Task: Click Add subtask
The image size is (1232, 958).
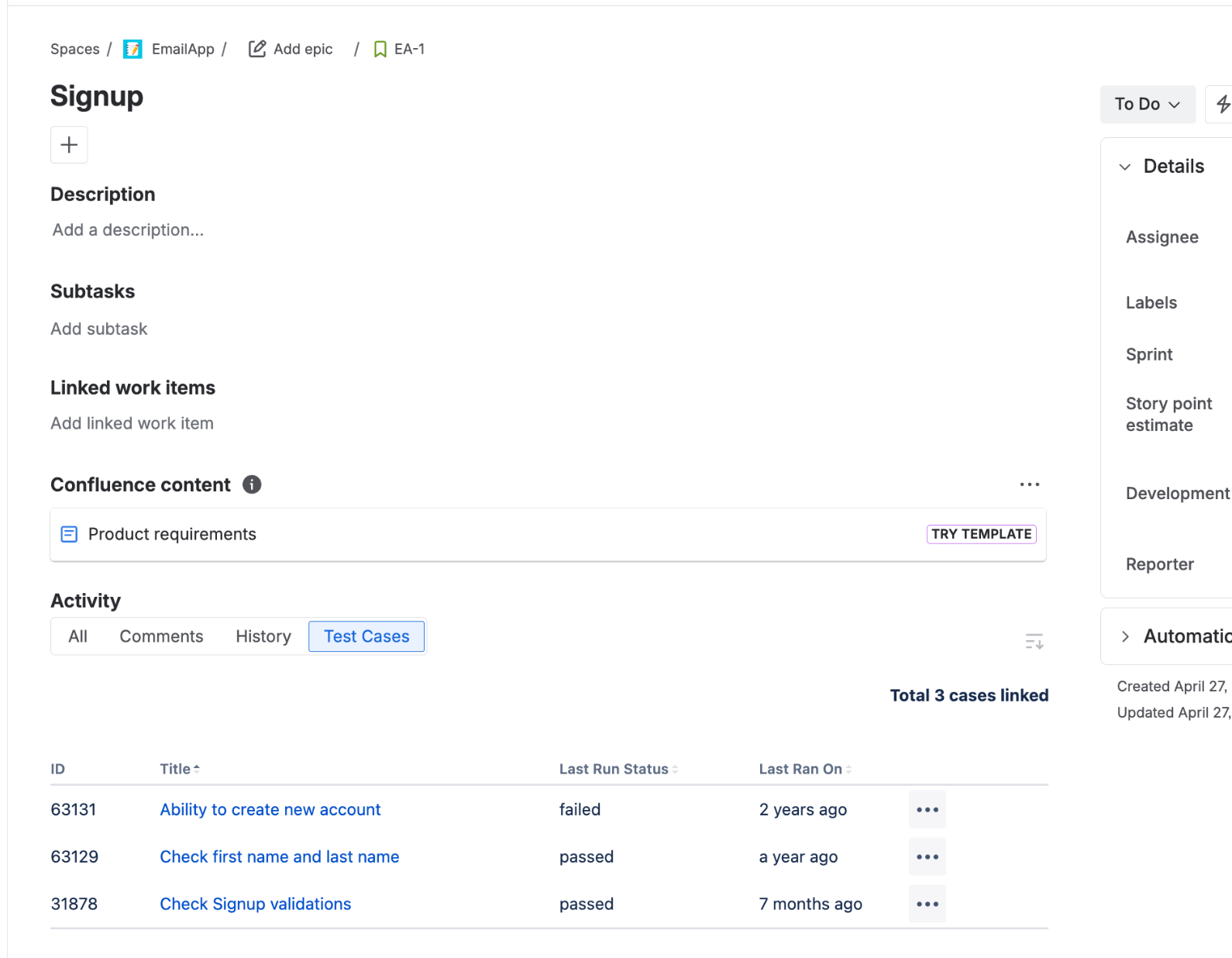Action: tap(99, 329)
